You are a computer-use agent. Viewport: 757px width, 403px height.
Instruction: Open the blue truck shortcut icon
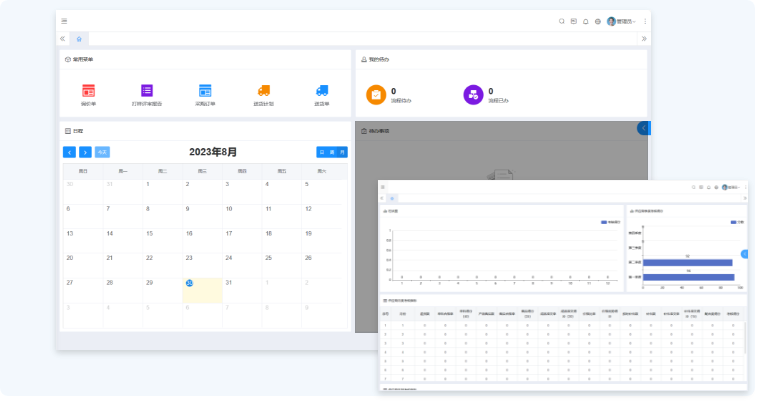[x=322, y=91]
